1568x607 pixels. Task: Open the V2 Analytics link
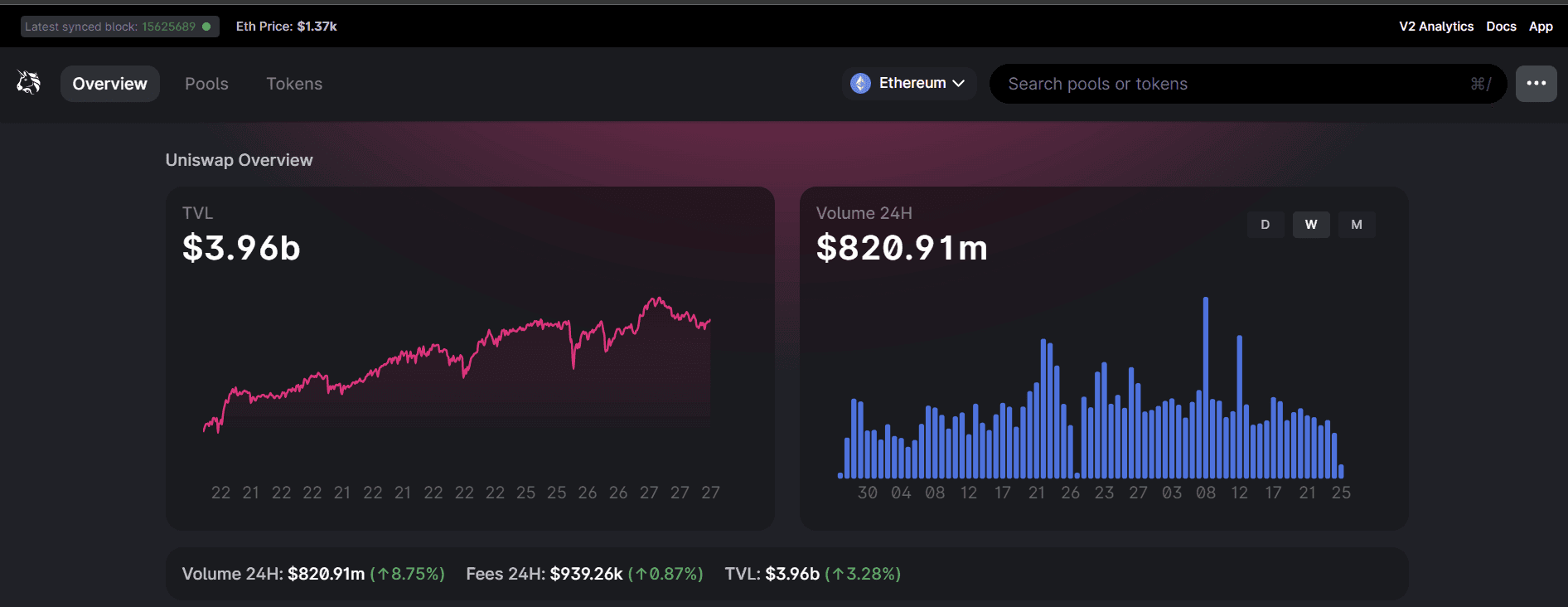[1435, 27]
